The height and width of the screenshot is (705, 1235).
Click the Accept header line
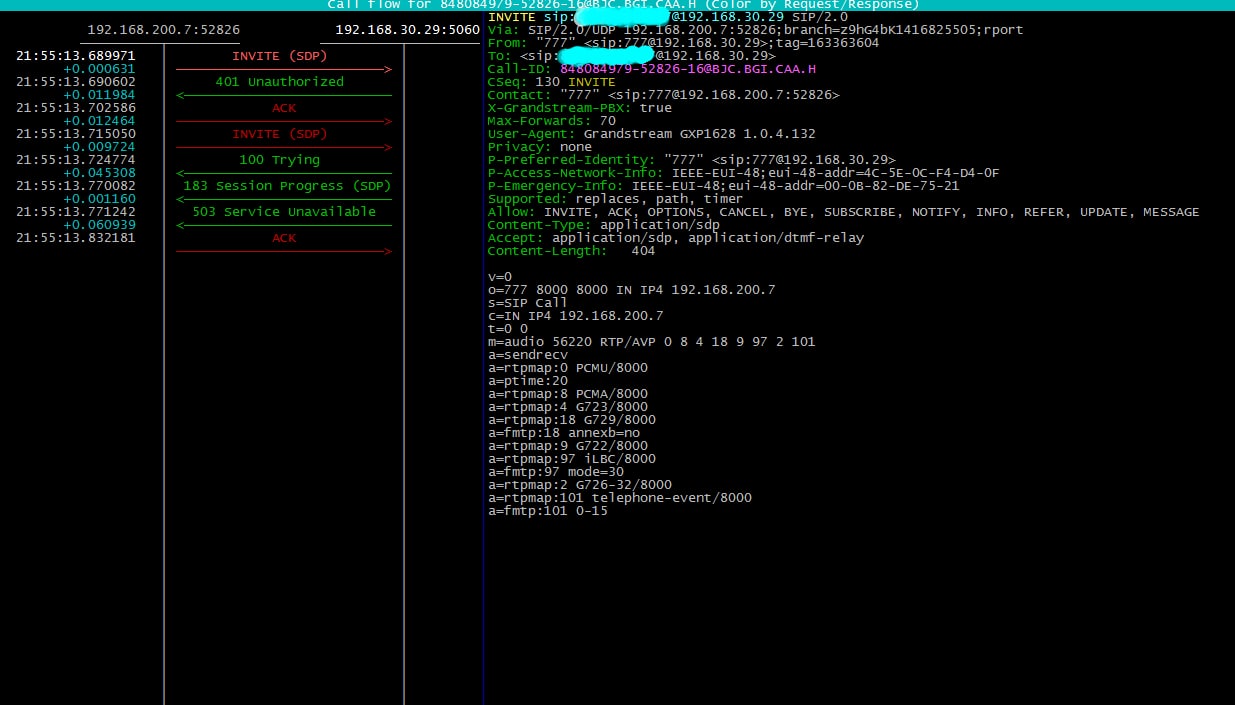(676, 238)
